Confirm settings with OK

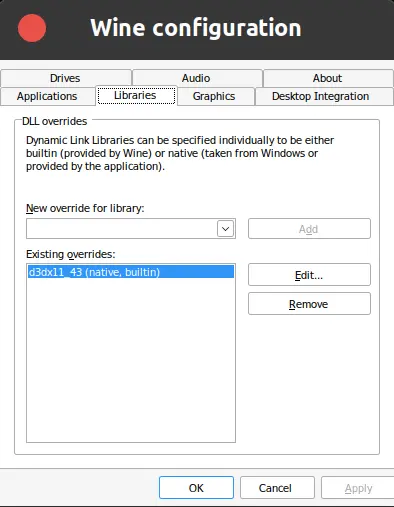point(196,488)
